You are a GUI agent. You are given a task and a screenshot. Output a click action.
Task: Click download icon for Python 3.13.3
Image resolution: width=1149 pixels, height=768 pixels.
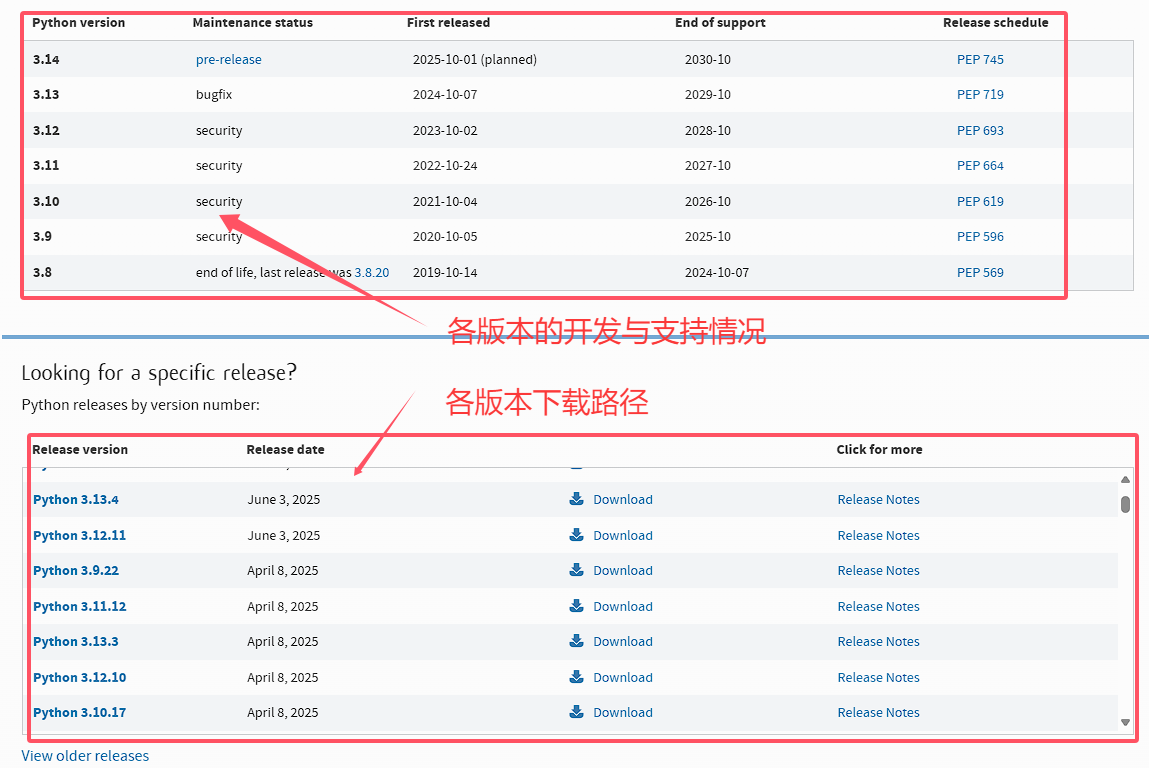click(577, 641)
